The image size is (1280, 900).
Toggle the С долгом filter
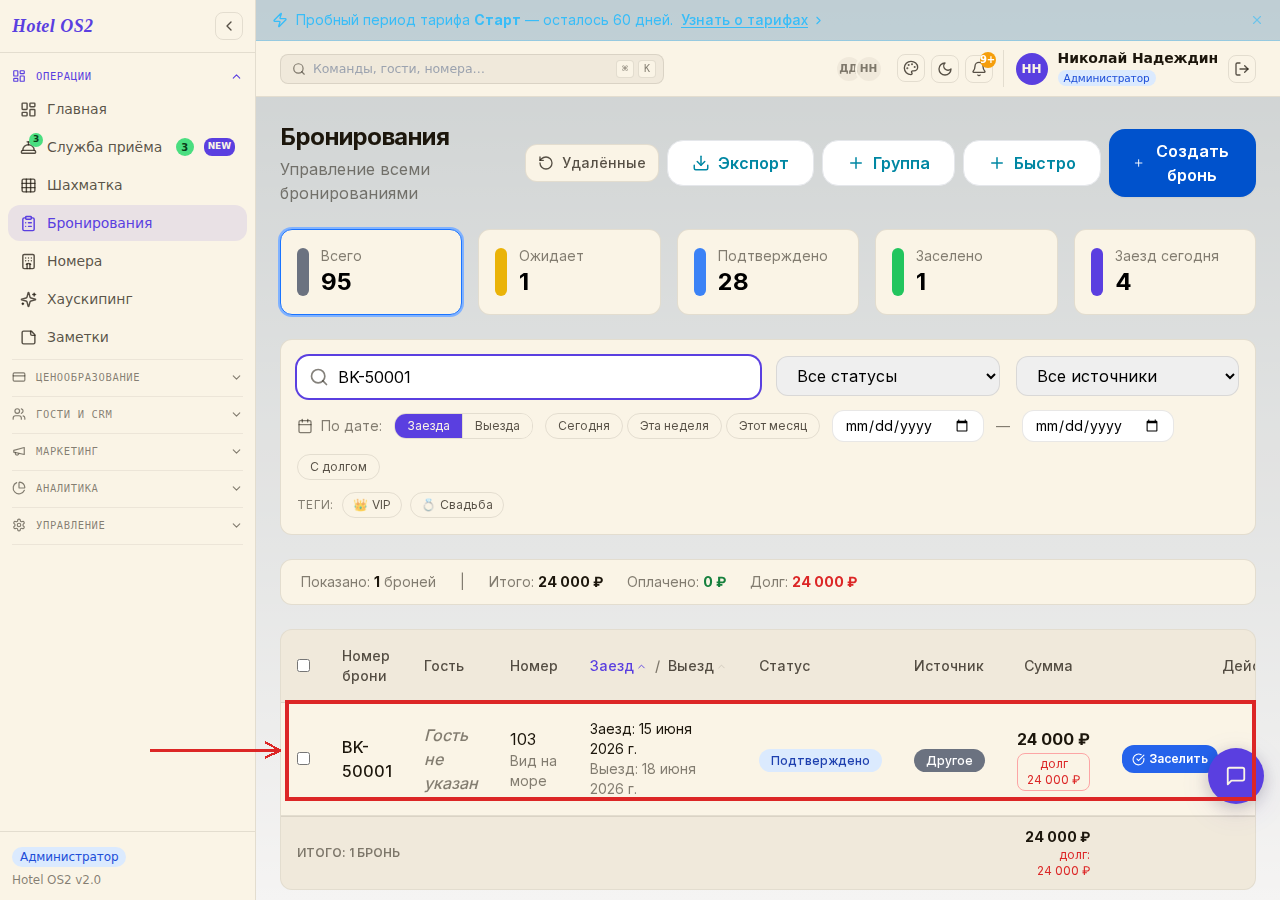coord(338,467)
